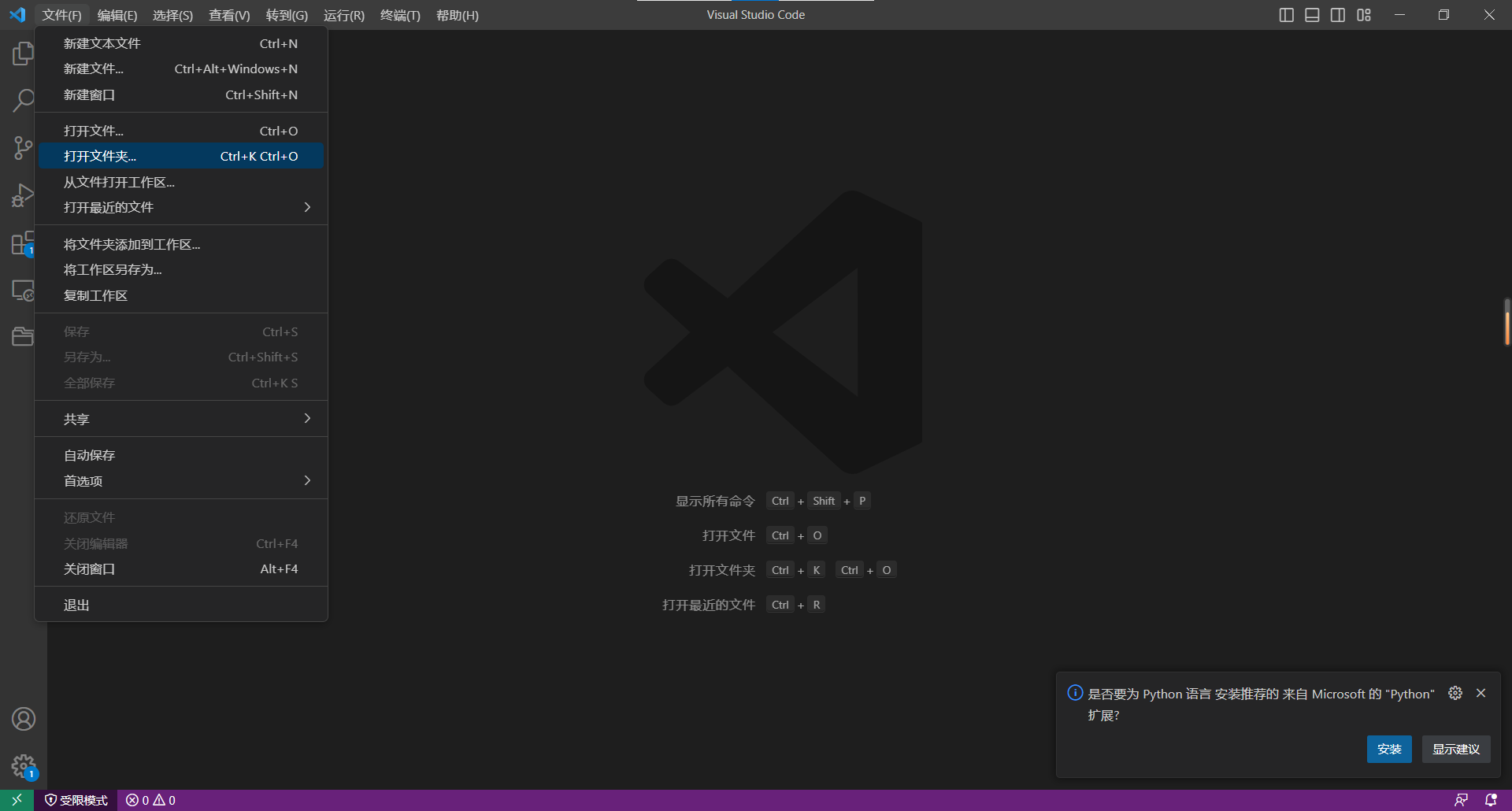Expand the 首选项 submenu
1512x811 pixels.
pos(181,480)
